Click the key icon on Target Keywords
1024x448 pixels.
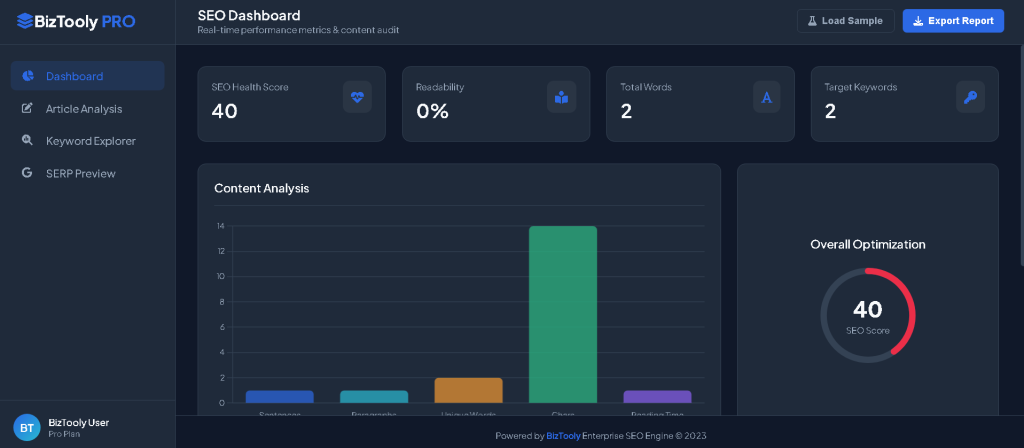coord(970,97)
